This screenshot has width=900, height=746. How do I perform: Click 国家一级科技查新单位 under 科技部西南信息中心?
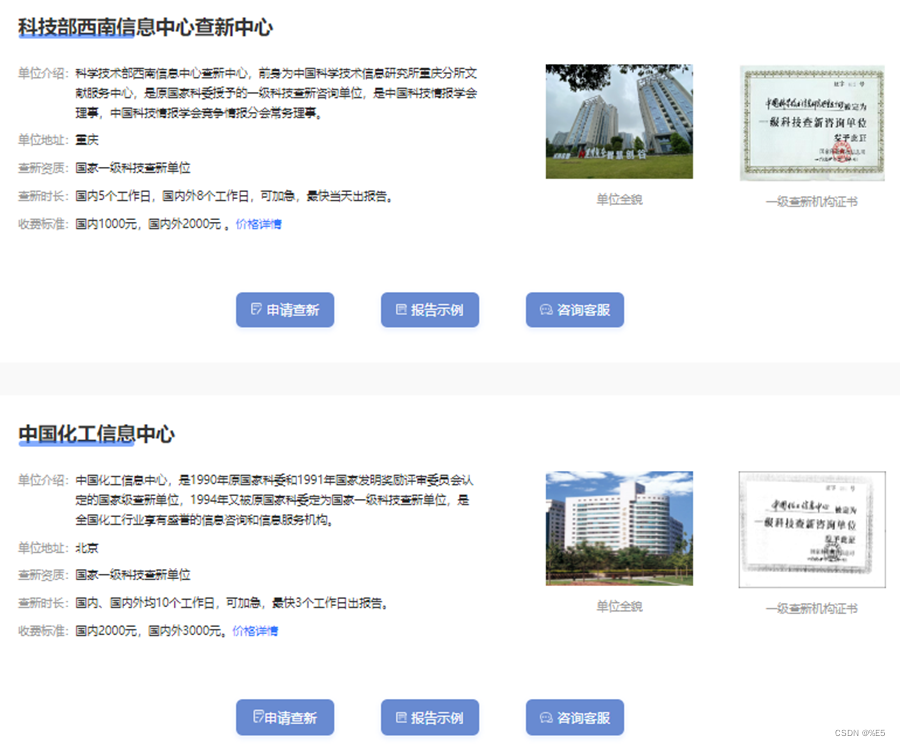pos(133,168)
